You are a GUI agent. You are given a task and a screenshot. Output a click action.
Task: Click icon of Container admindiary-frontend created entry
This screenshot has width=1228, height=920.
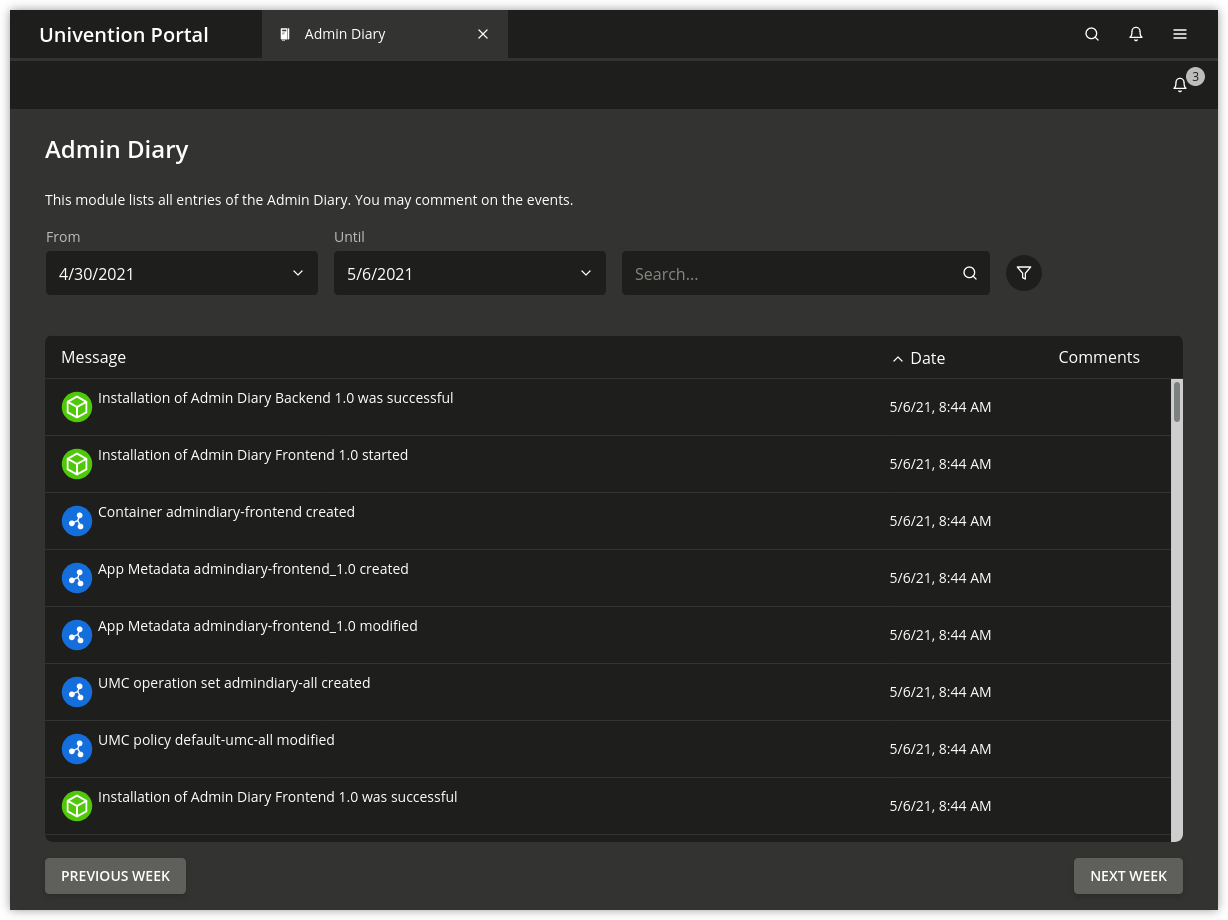(x=77, y=521)
